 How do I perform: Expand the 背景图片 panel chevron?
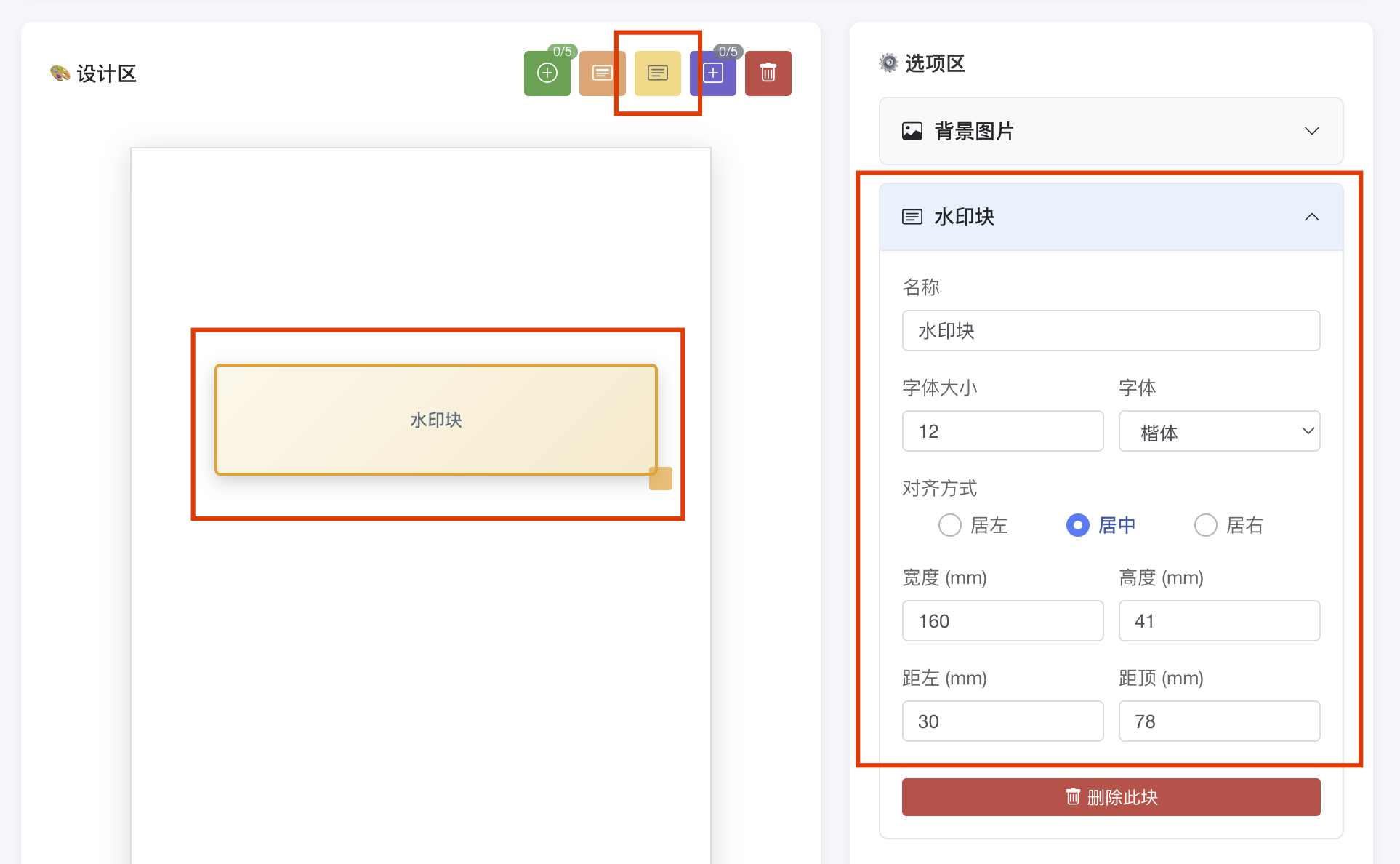[x=1311, y=131]
